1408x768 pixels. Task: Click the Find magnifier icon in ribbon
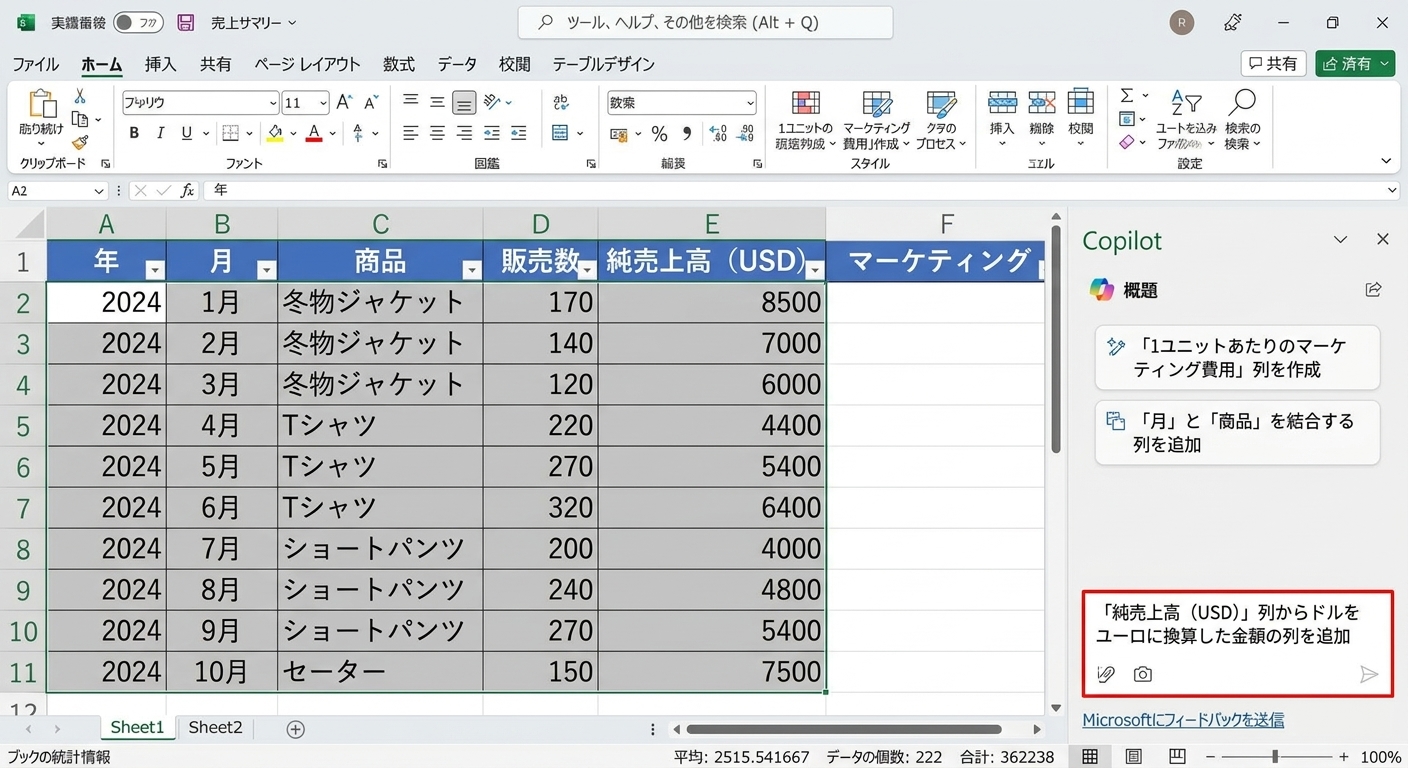(x=1242, y=102)
